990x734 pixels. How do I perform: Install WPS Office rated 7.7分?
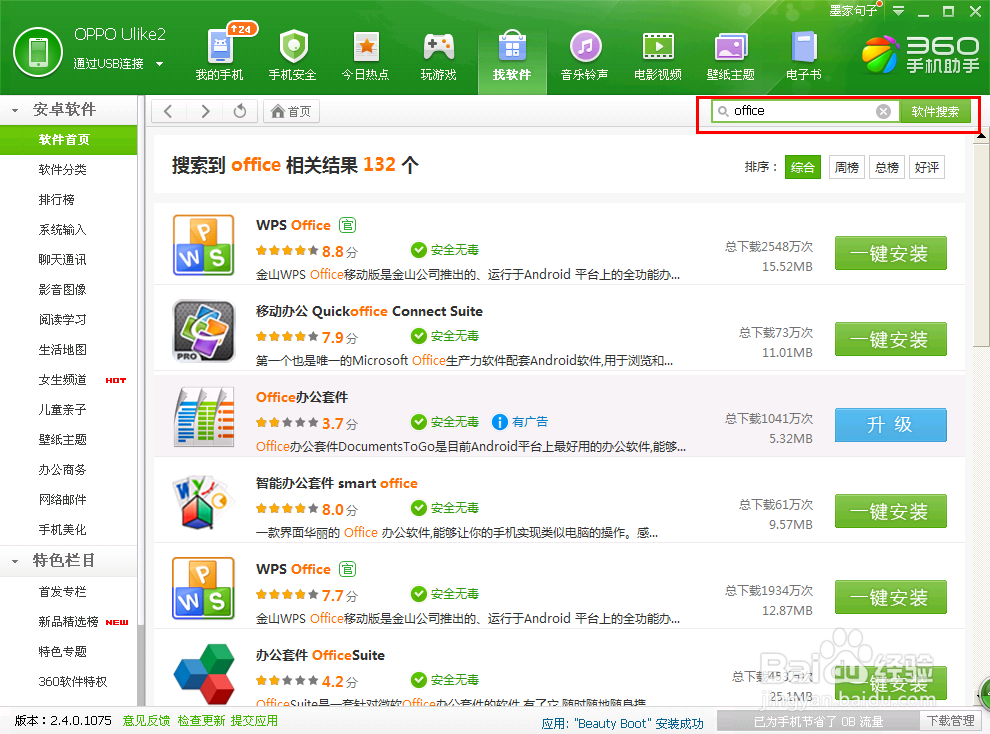(890, 597)
